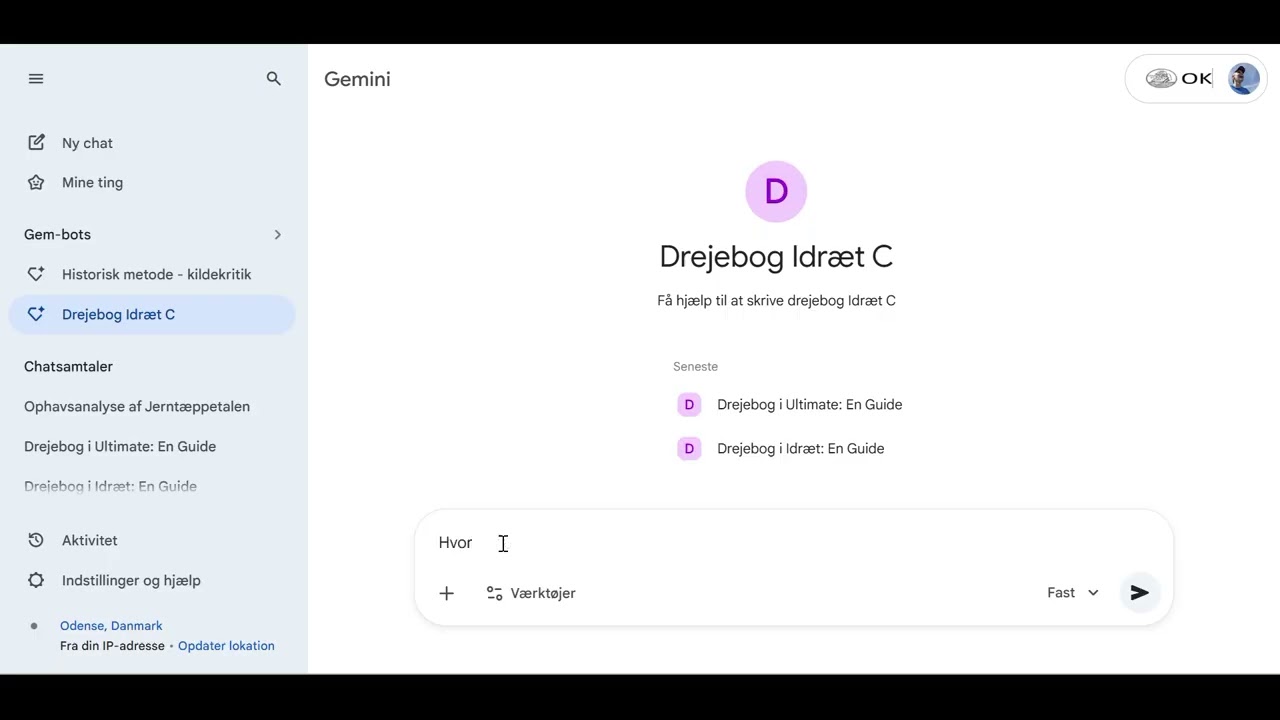This screenshot has height=720, width=1280.
Task: Open sidebar chat Drejebog i Ultimate: En Guide
Action: tap(120, 447)
